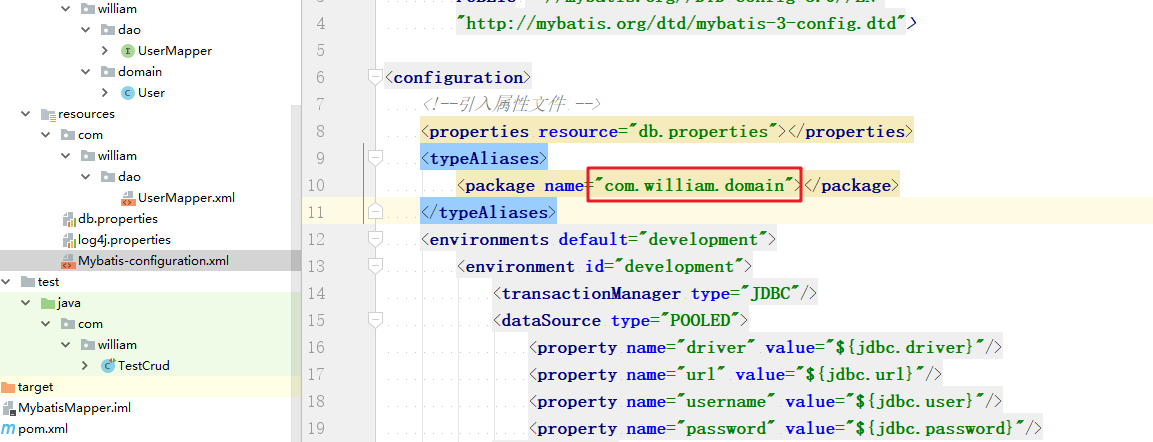Click the environment id="development" text
Image resolution: width=1153 pixels, height=442 pixels.
click(603, 266)
